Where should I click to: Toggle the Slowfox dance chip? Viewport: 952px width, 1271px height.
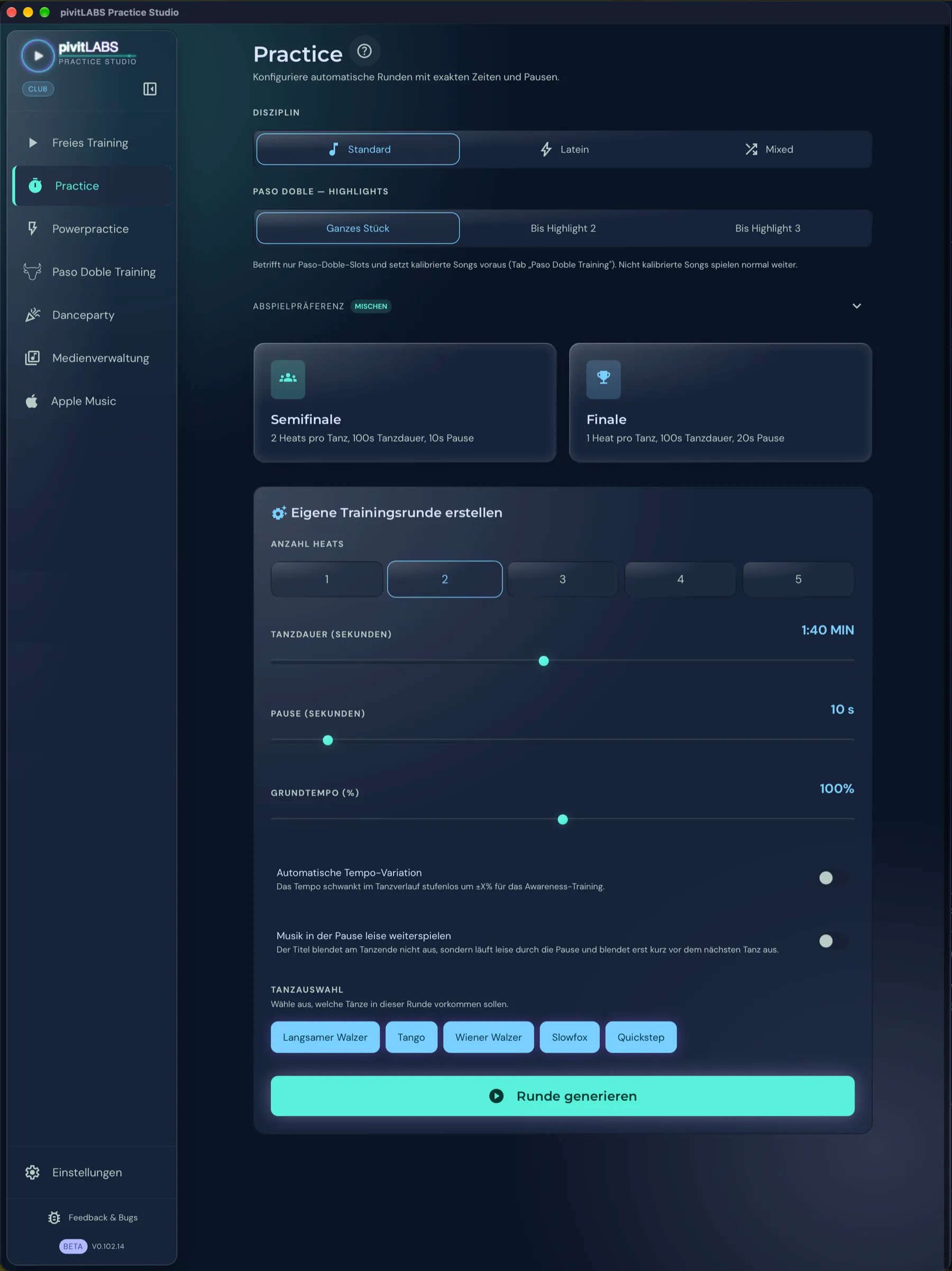[570, 1037]
